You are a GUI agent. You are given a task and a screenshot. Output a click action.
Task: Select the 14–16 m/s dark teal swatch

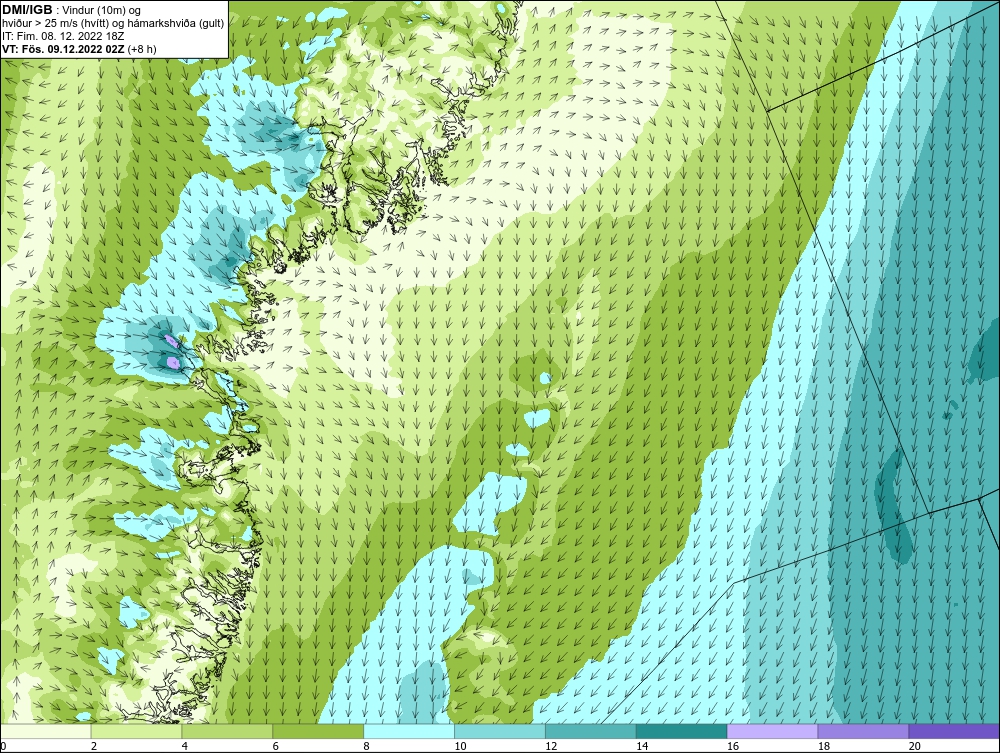(x=682, y=731)
